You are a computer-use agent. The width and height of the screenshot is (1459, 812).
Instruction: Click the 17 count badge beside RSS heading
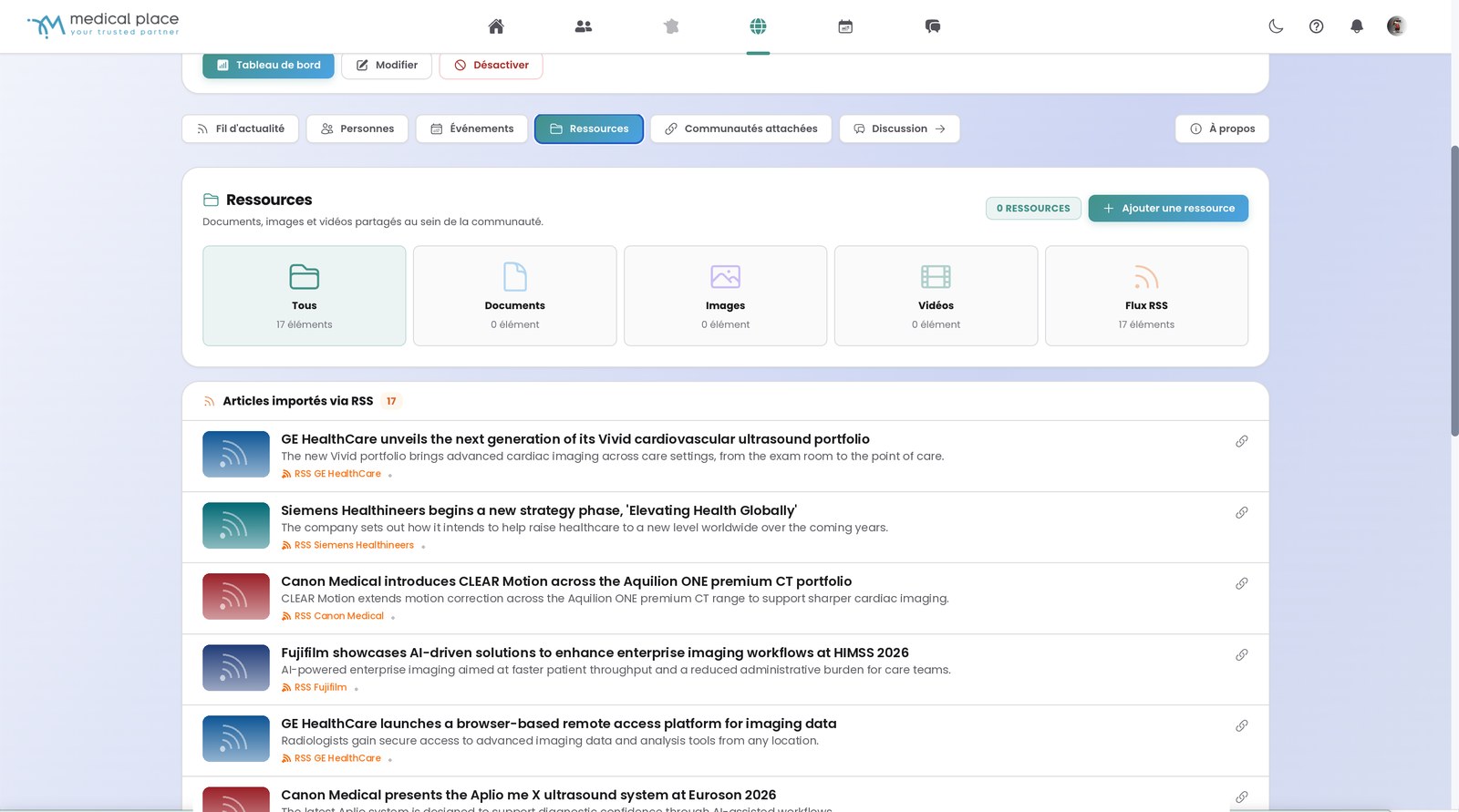391,401
